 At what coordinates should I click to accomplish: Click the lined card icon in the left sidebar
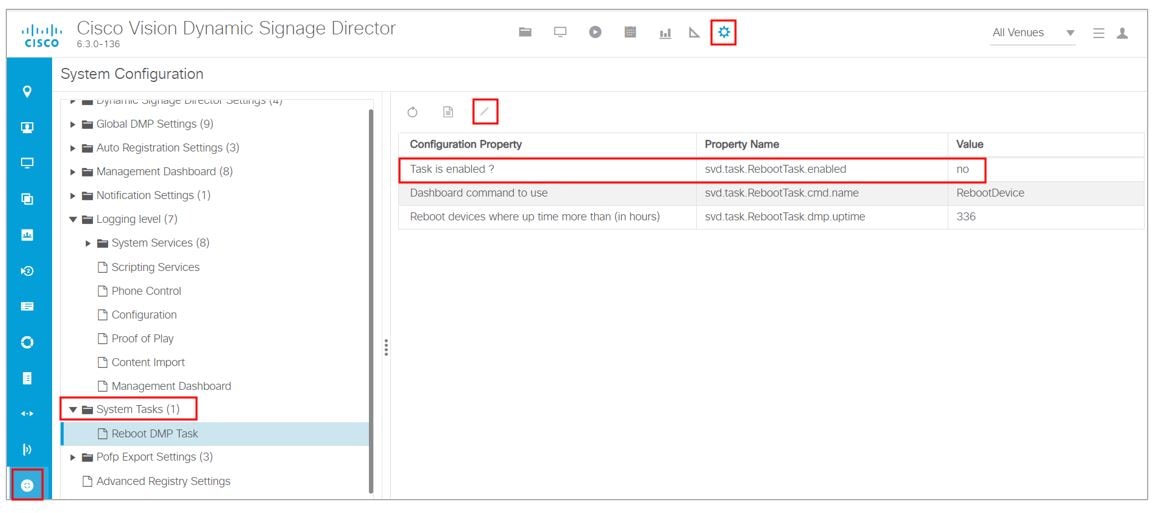(x=28, y=307)
